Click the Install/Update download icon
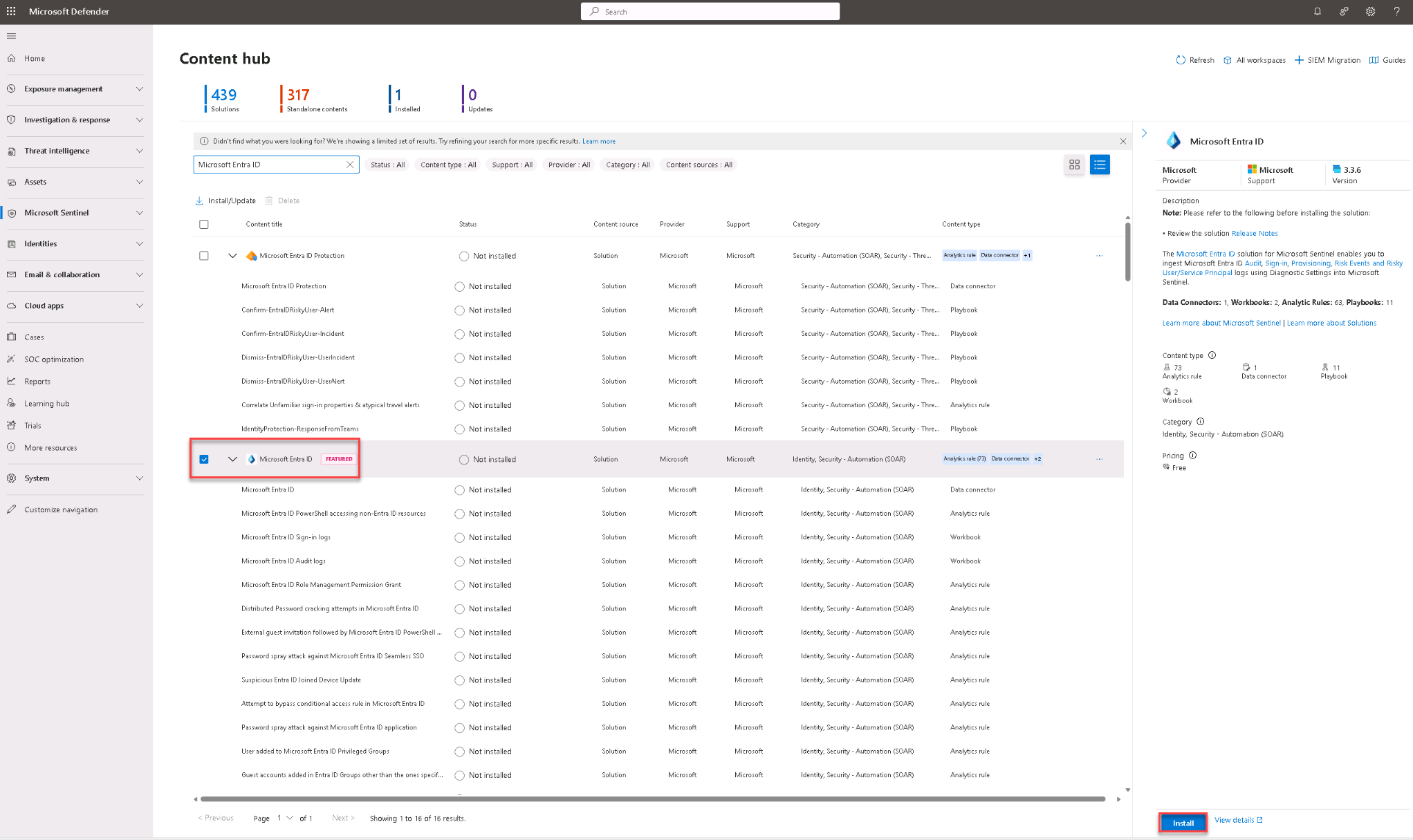1413x840 pixels. coord(199,200)
